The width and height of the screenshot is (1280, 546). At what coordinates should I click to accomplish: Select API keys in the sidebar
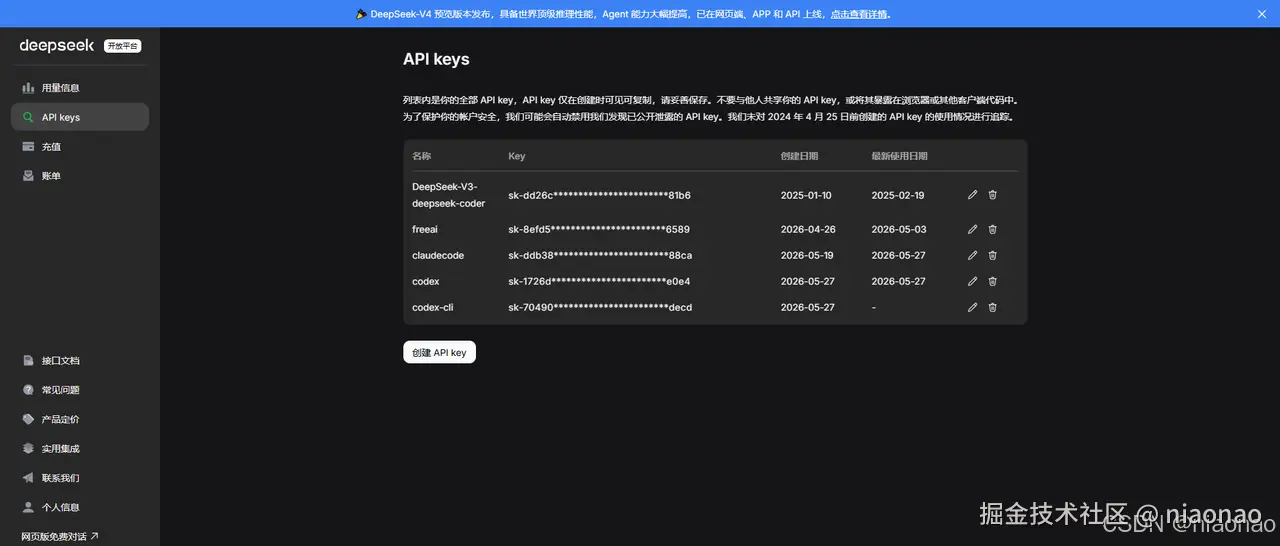click(80, 117)
